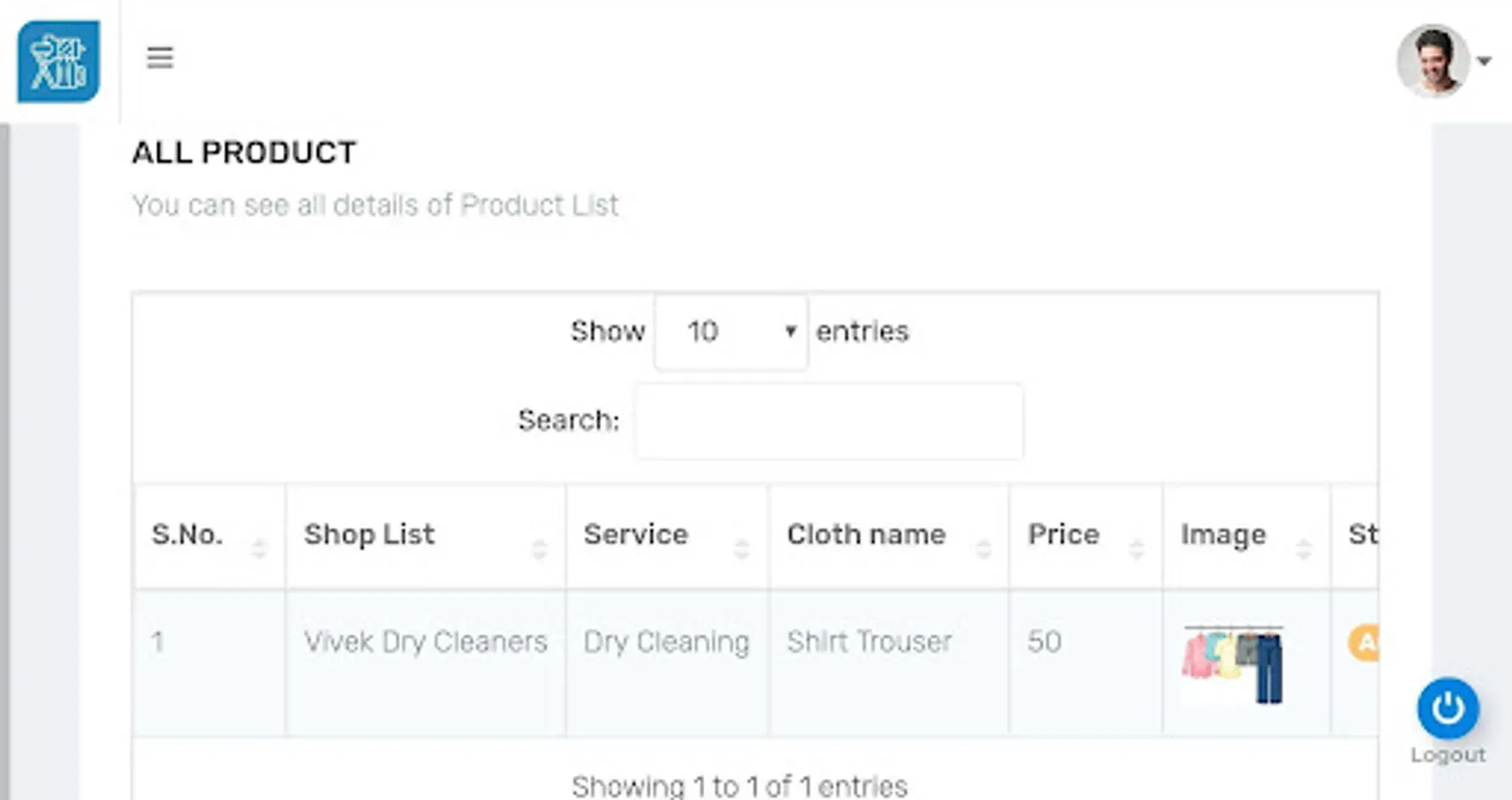Click the Status column header
The image size is (1512, 800).
[1361, 535]
